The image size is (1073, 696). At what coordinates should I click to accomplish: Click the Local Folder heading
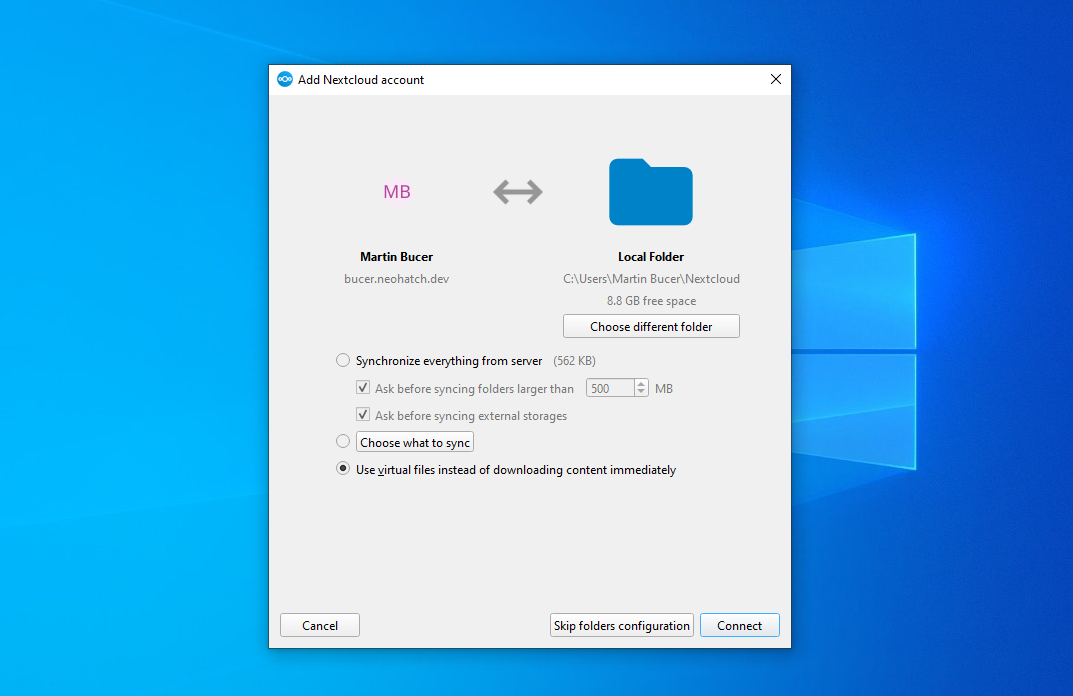(x=651, y=257)
